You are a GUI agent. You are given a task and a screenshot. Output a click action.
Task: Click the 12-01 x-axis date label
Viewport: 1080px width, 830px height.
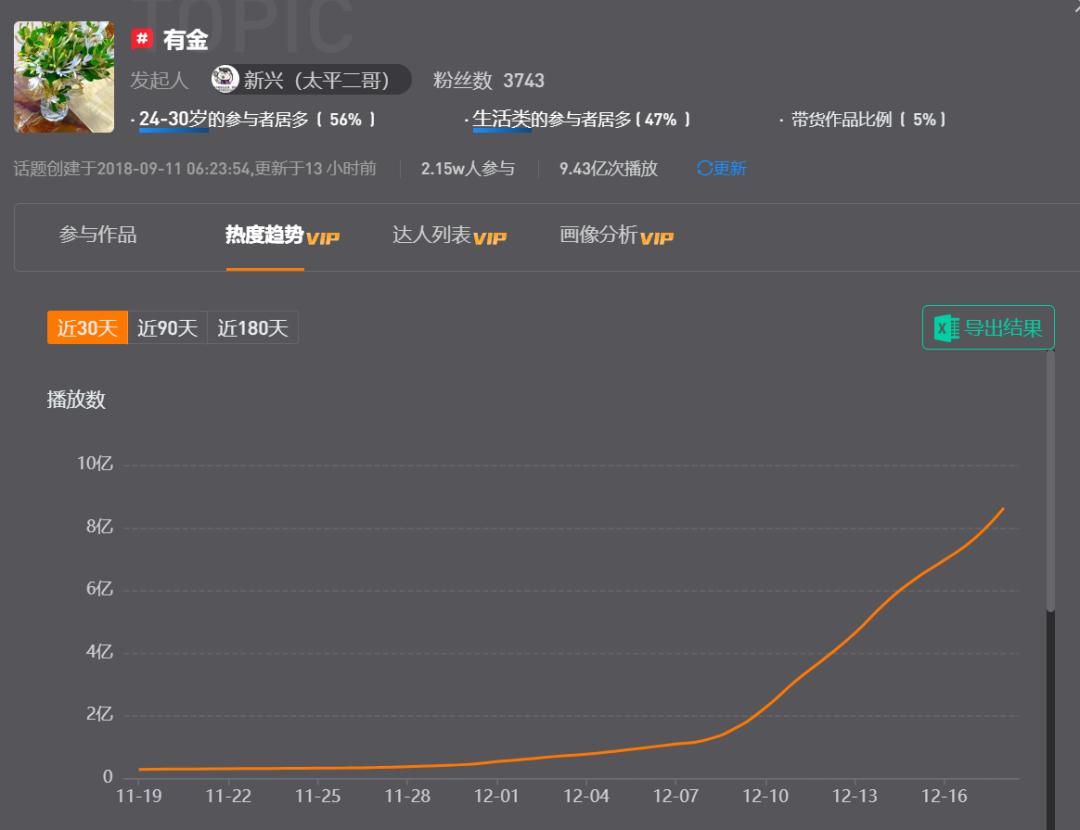click(496, 796)
